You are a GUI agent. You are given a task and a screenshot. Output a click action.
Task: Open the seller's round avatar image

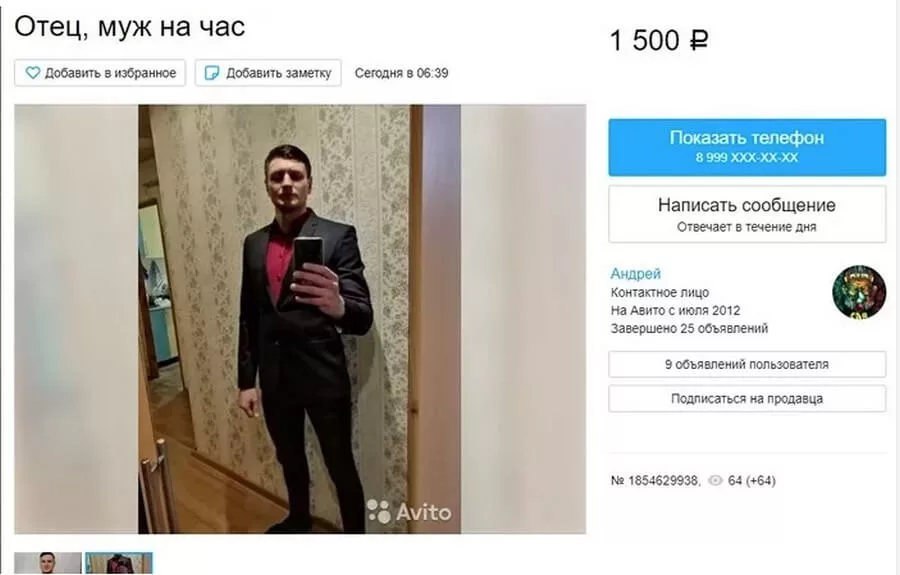tap(859, 292)
